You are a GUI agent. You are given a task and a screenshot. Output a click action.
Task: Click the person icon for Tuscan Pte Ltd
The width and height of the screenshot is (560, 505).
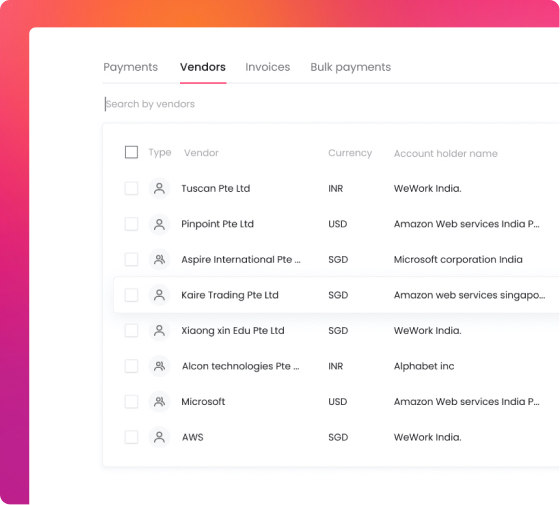pos(159,188)
